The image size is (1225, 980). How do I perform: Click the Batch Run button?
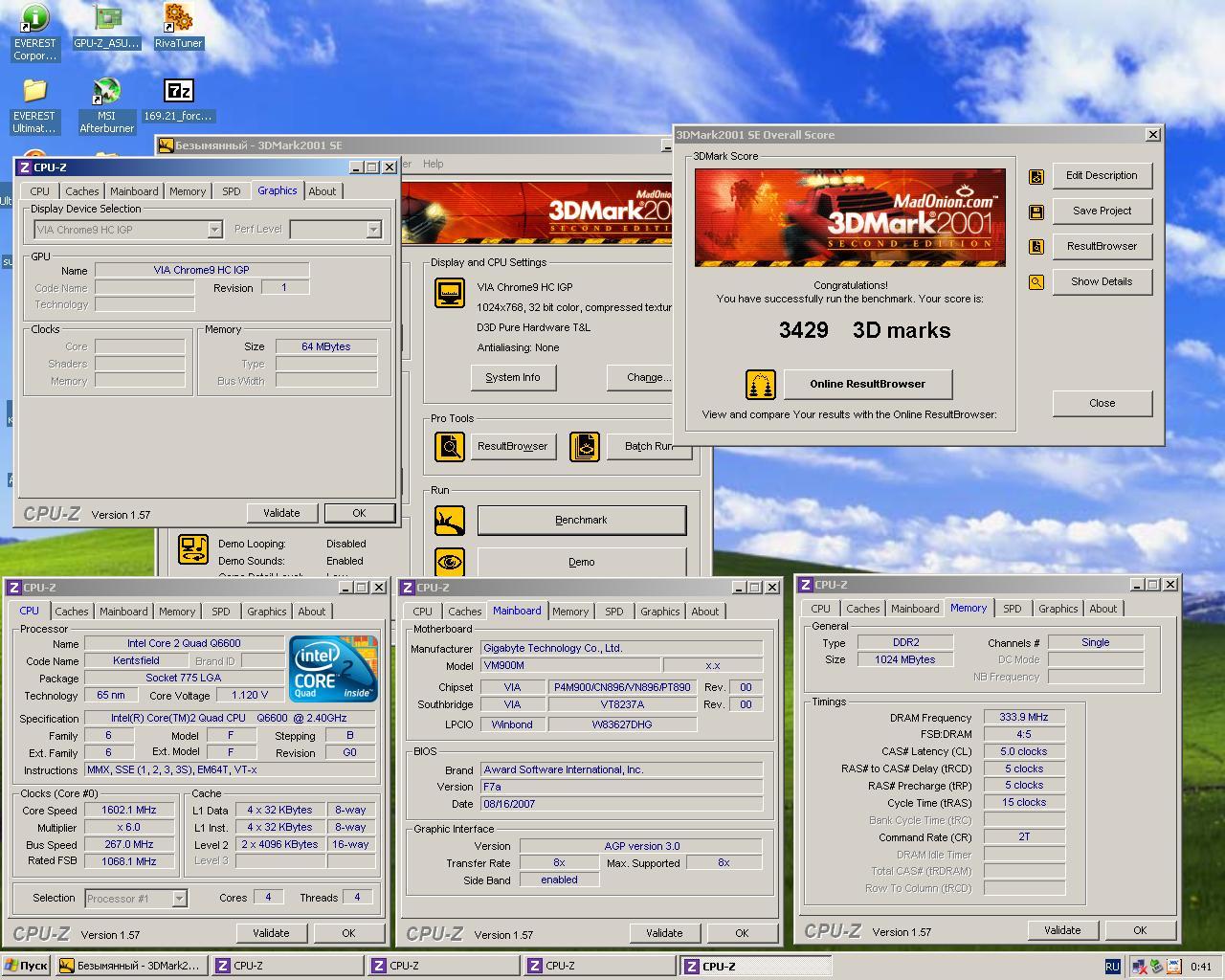tap(648, 447)
